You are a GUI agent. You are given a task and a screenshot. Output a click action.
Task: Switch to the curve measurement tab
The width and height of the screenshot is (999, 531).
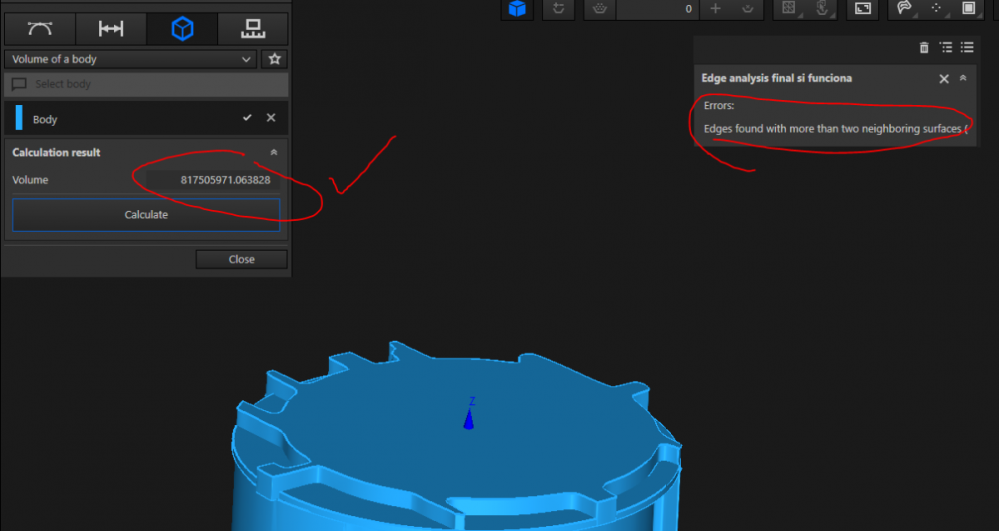pyautogui.click(x=39, y=29)
